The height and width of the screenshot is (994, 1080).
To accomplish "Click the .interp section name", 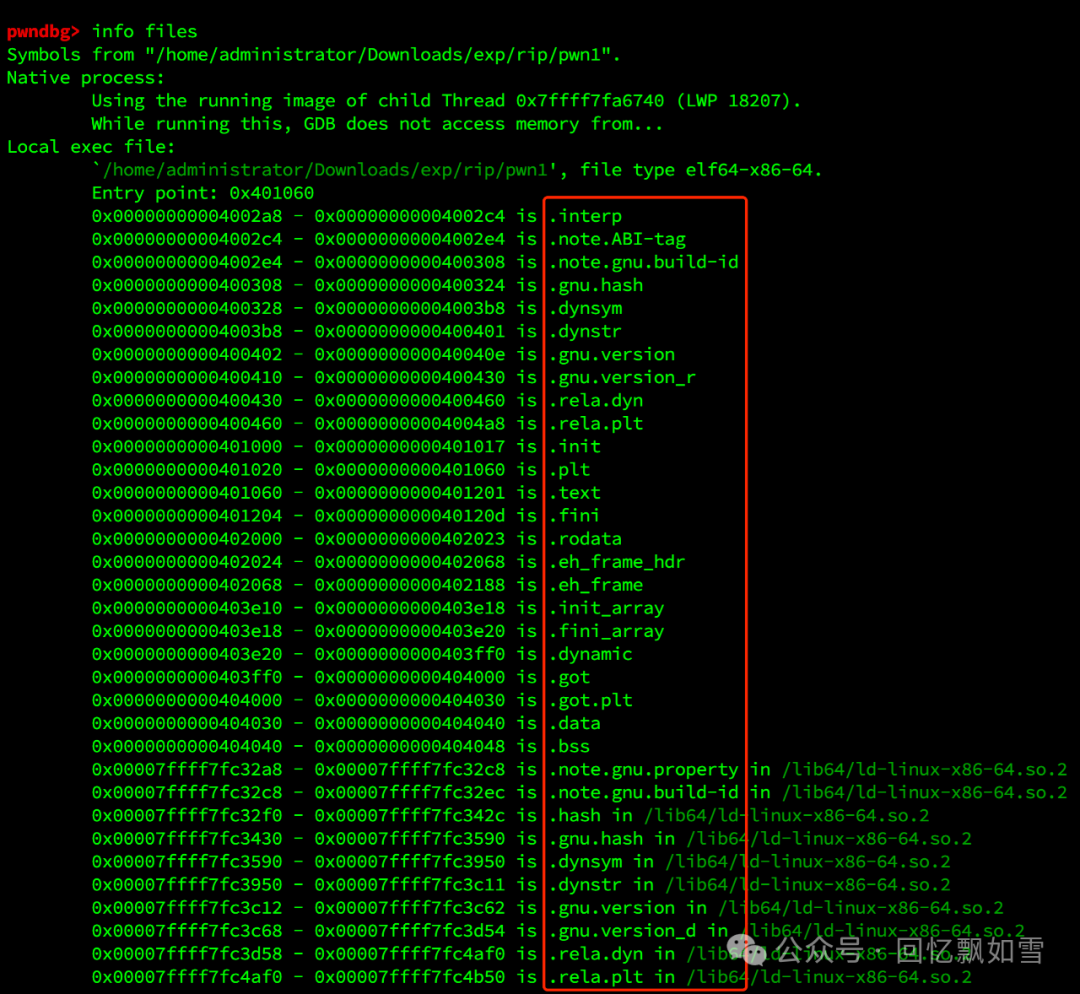I will 585,216.
